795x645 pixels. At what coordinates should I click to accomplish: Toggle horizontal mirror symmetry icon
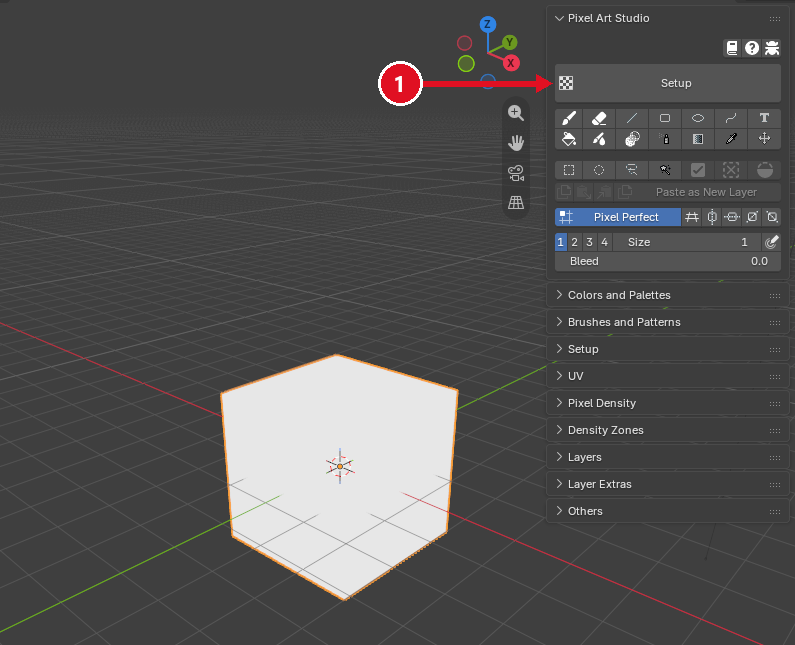coord(732,217)
